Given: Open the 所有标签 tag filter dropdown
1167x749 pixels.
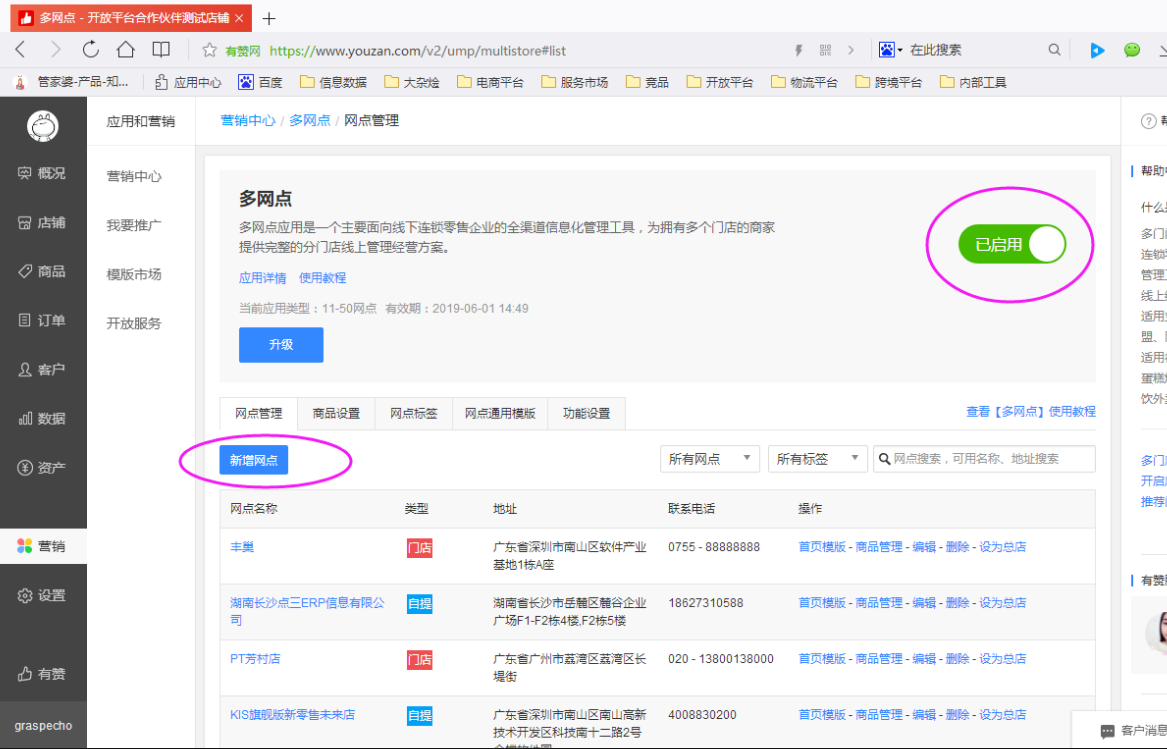Looking at the screenshot, I should tap(817, 459).
